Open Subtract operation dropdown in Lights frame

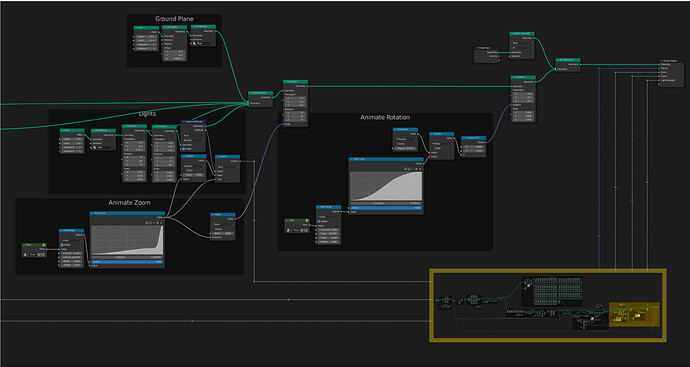194,166
